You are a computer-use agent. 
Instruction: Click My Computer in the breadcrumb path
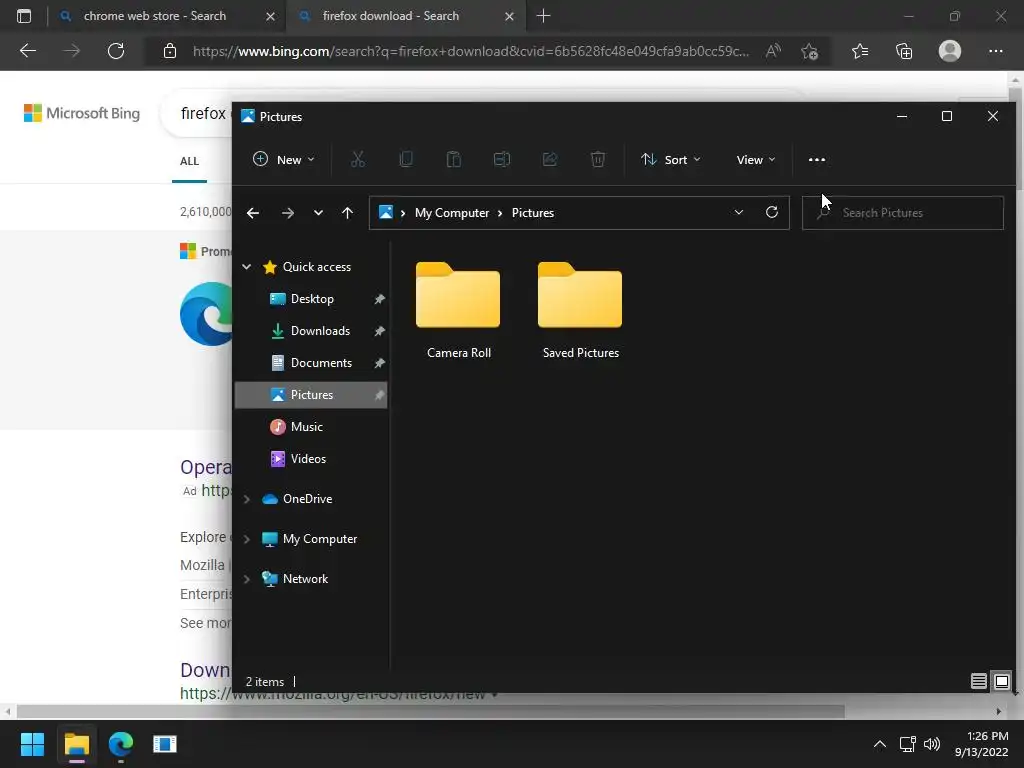[452, 213]
